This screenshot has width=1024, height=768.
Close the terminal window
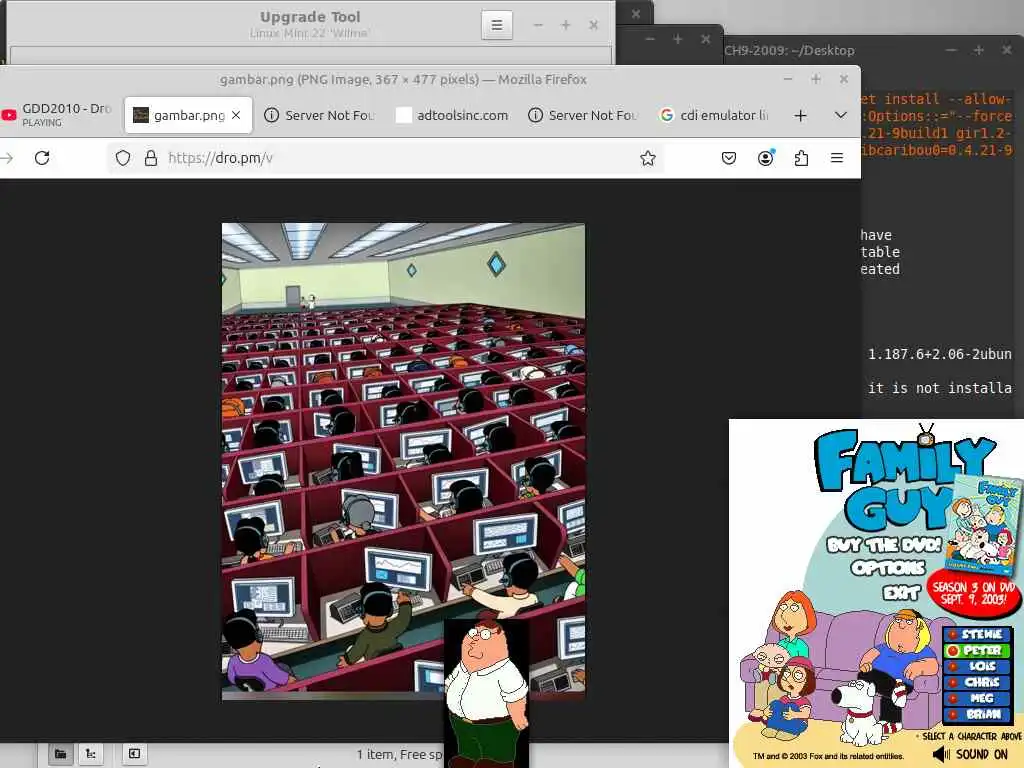click(x=1006, y=50)
